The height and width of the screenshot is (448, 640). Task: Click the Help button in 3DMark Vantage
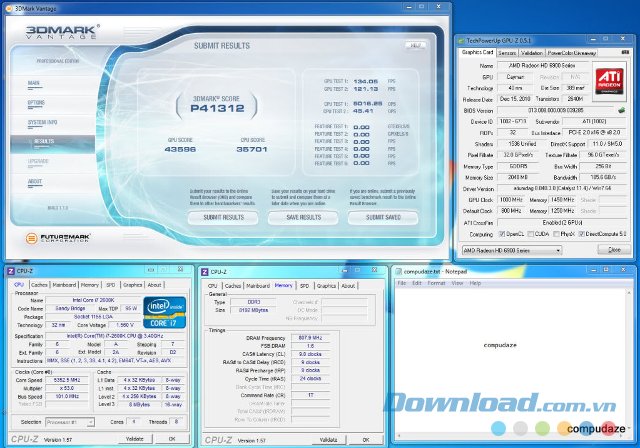(415, 45)
